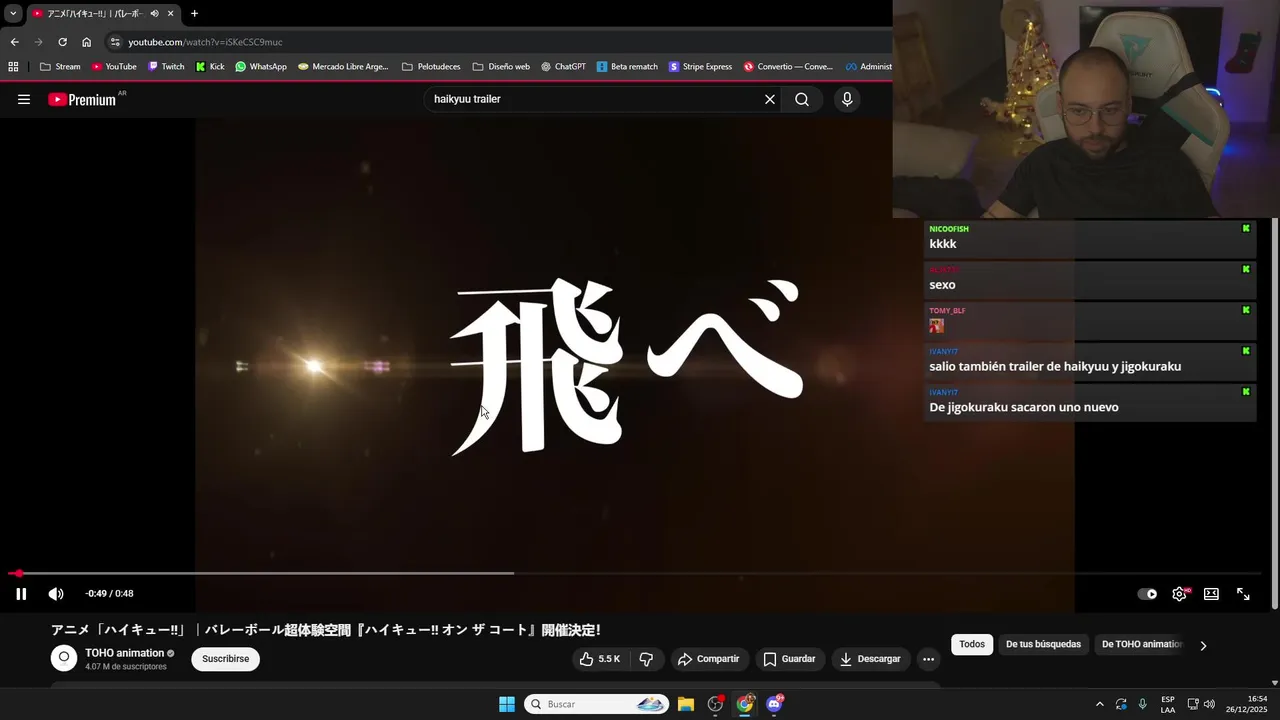Screen dimensions: 1280x720
Task: Open a new browser tab
Action: (x=194, y=13)
